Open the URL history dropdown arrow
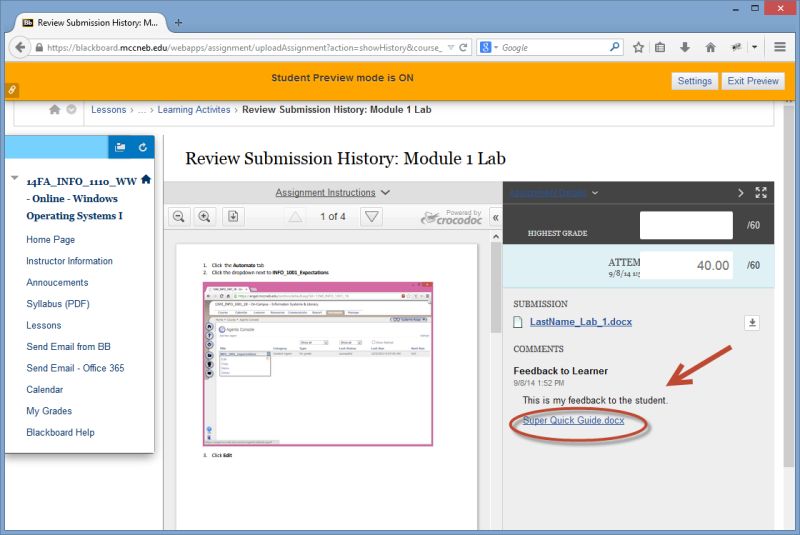 point(451,47)
